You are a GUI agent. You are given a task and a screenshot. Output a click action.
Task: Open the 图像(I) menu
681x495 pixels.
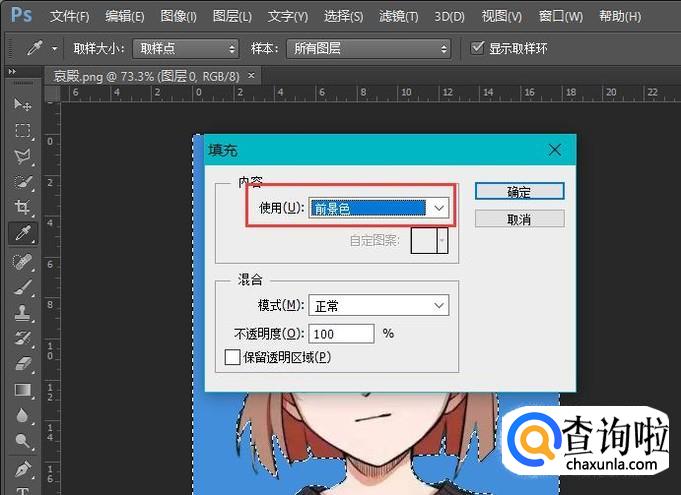point(179,16)
